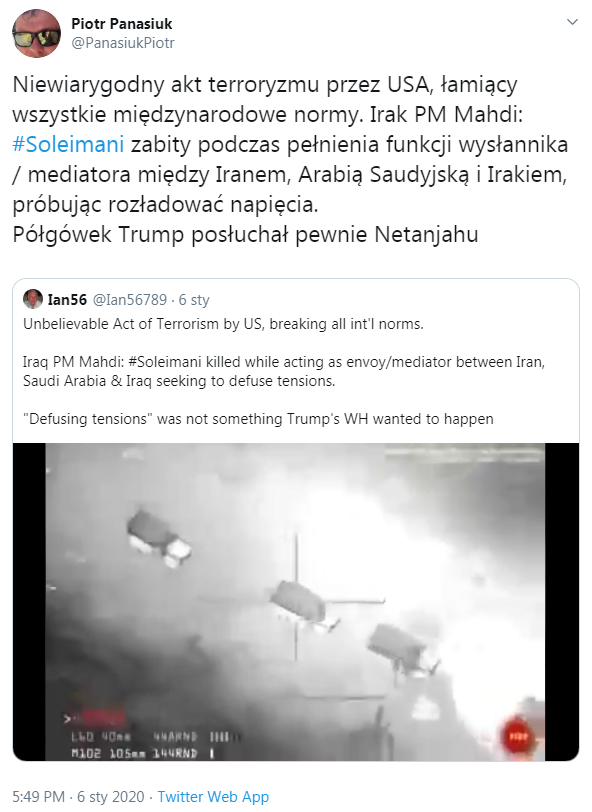Viewport: 592px width, 812px height.
Task: Open the Ian56 display name in quote
Action: pyautogui.click(x=67, y=299)
